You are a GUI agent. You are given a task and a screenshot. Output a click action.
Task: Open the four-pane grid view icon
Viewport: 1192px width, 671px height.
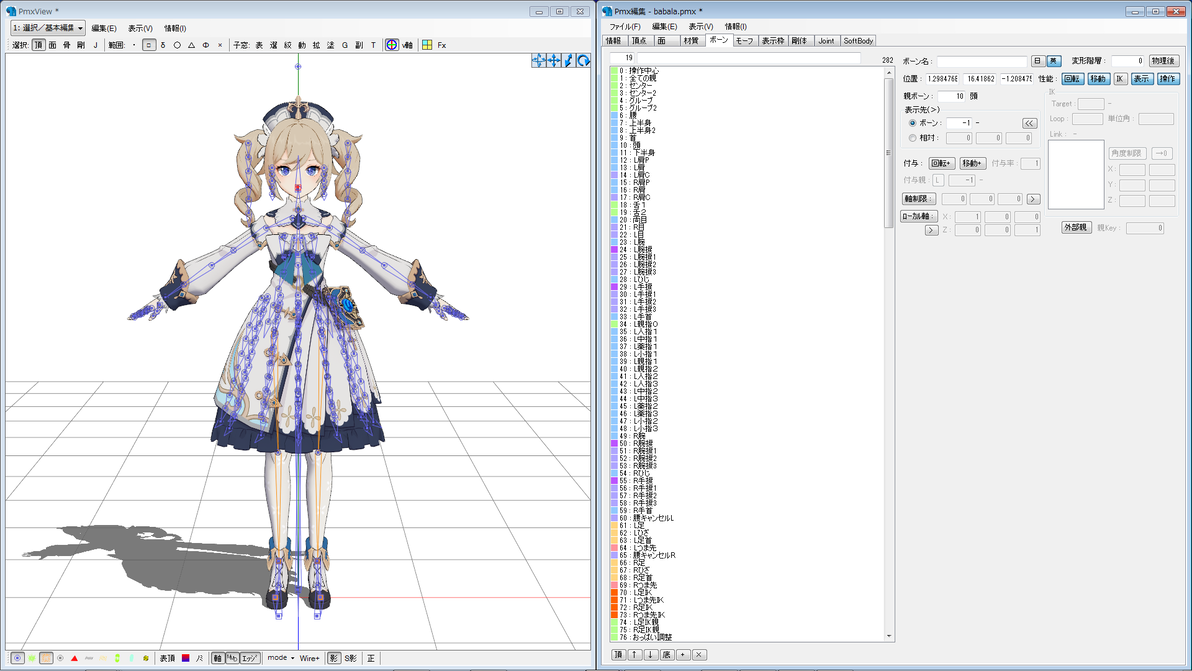click(427, 46)
